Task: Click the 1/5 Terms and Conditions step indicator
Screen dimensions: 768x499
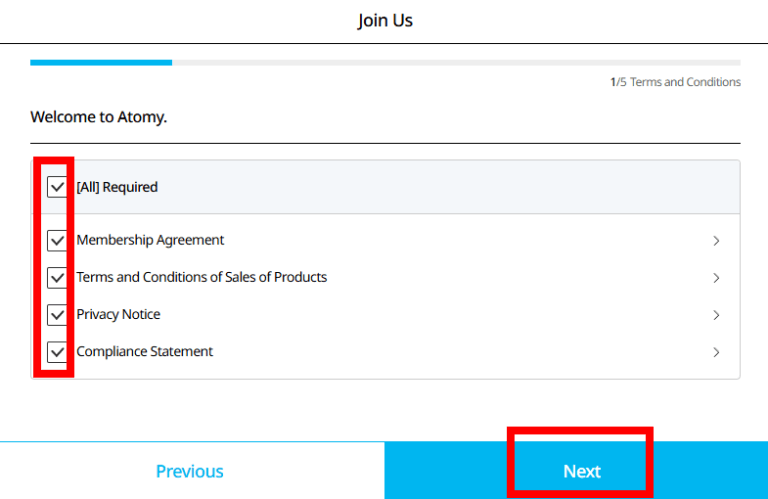Action: click(x=676, y=82)
